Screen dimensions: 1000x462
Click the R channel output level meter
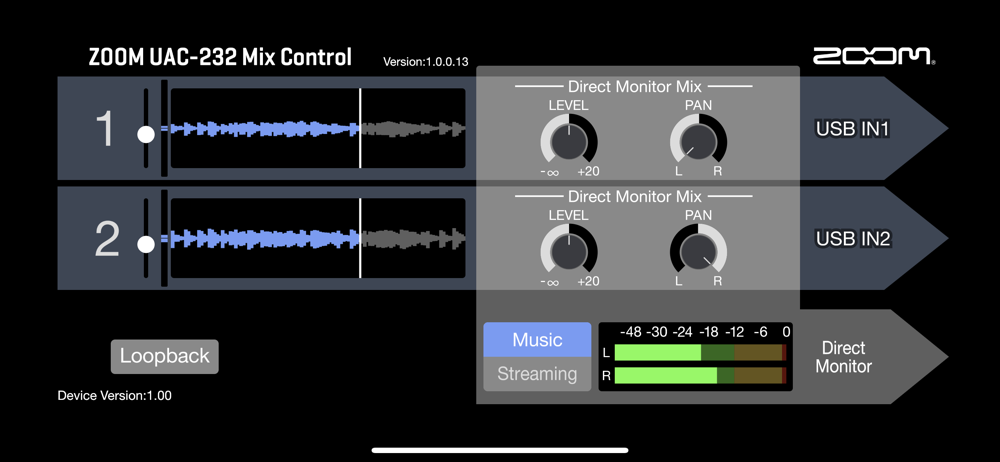coord(700,375)
